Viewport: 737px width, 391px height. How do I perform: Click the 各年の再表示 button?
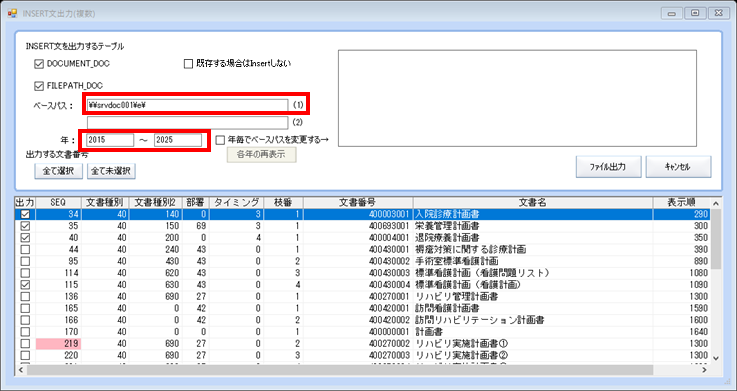tap(261, 155)
